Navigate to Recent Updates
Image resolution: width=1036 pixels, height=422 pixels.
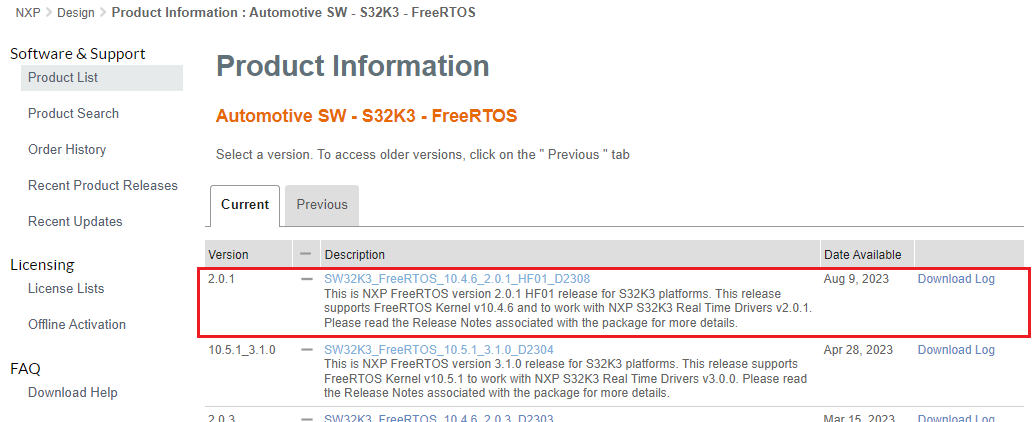point(75,222)
